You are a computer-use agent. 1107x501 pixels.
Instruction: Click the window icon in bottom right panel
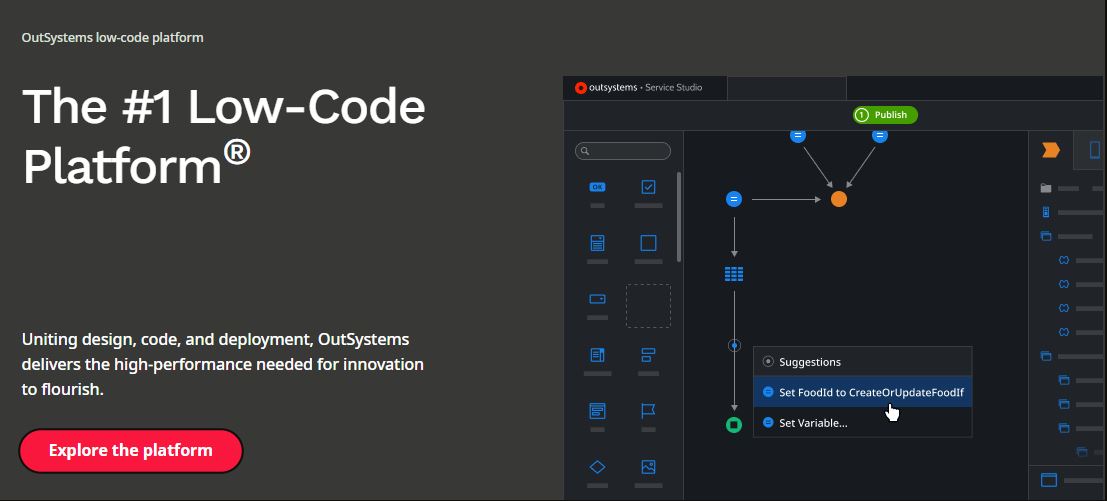point(1049,480)
